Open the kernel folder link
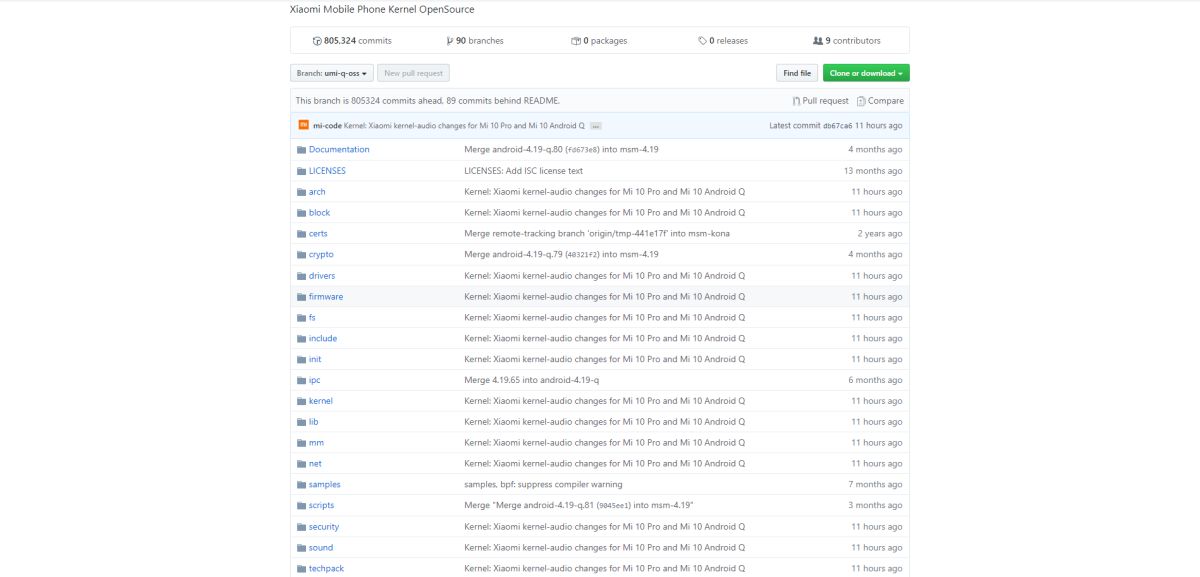 [321, 402]
